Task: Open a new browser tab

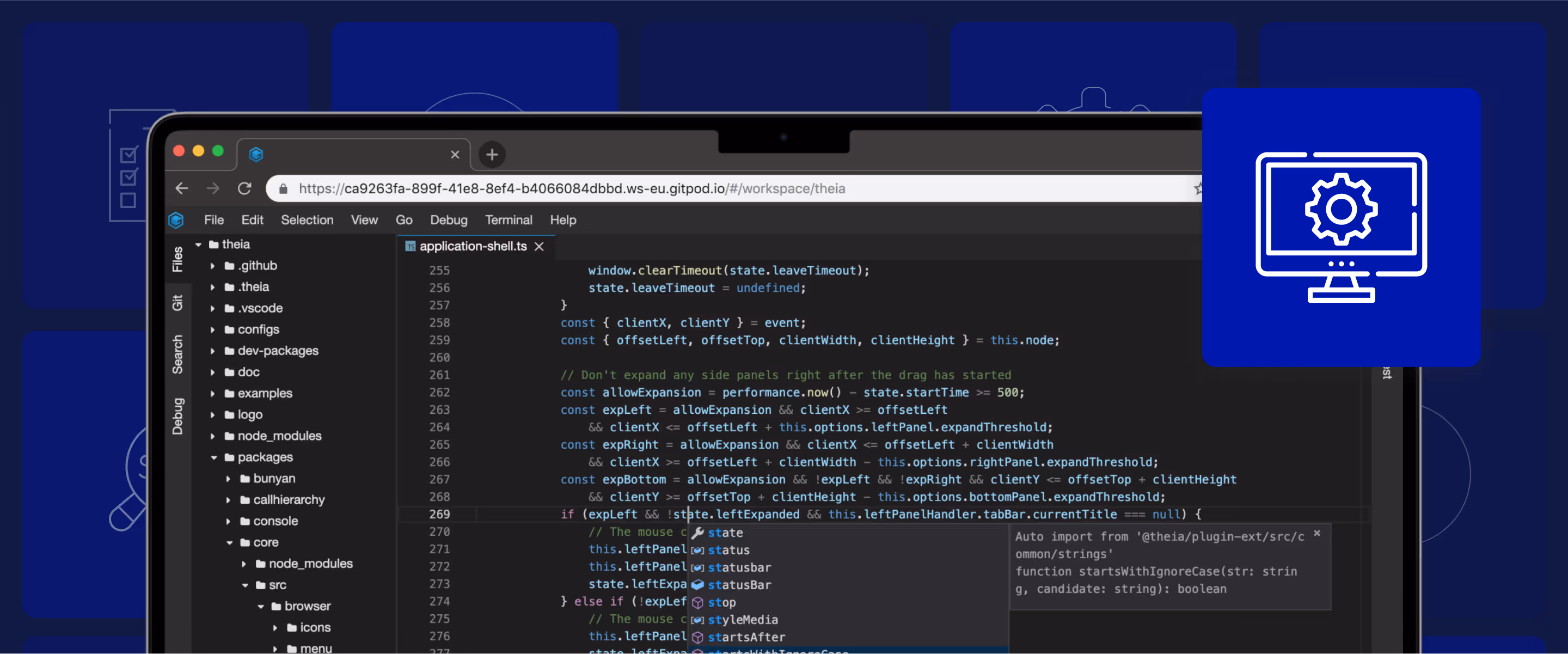Action: [x=492, y=155]
